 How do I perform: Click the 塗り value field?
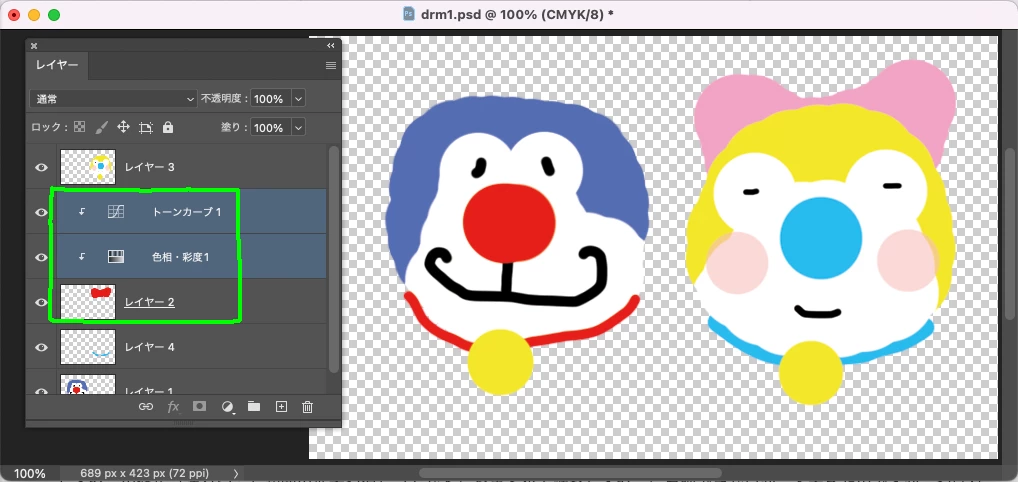point(270,127)
